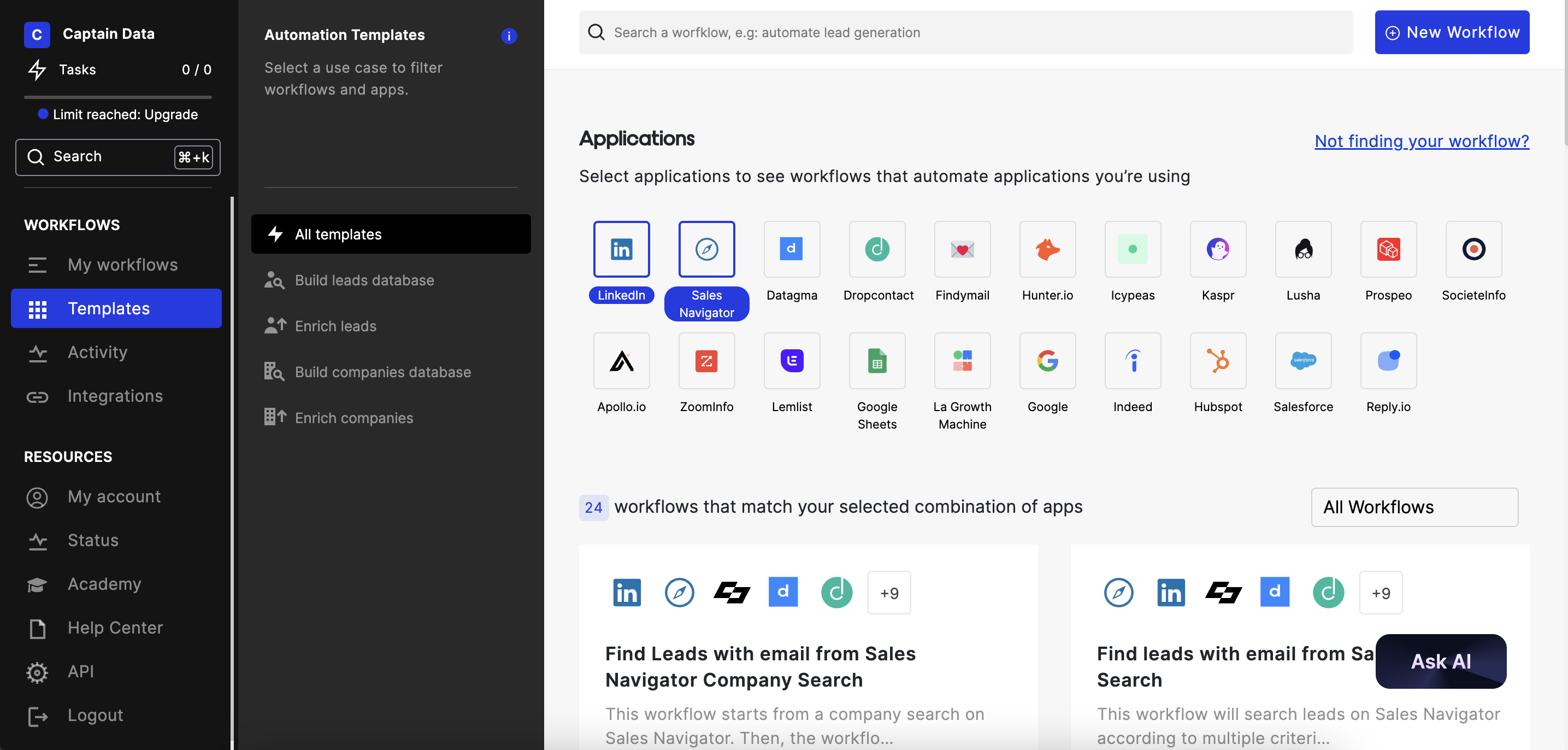The image size is (1568, 750).
Task: Open the Activity page
Action: (x=116, y=352)
